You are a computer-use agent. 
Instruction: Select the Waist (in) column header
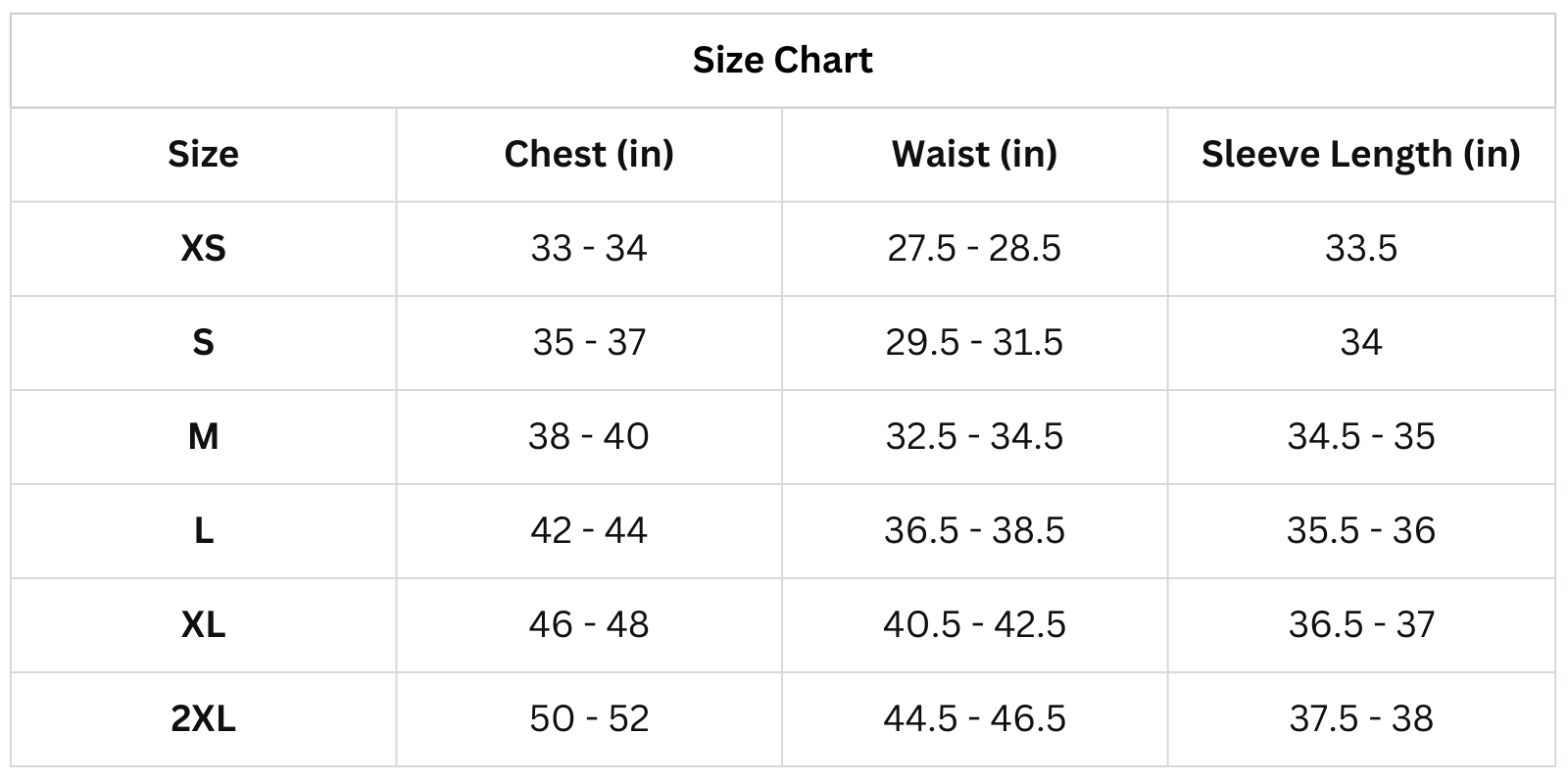[974, 155]
